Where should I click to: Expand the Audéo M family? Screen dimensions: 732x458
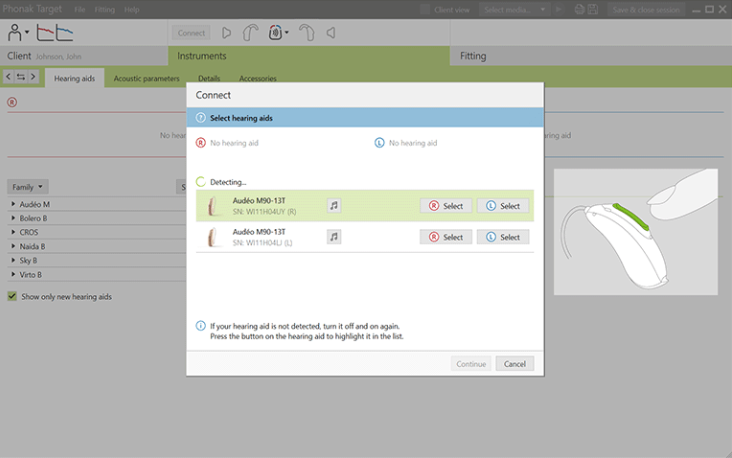(13, 204)
